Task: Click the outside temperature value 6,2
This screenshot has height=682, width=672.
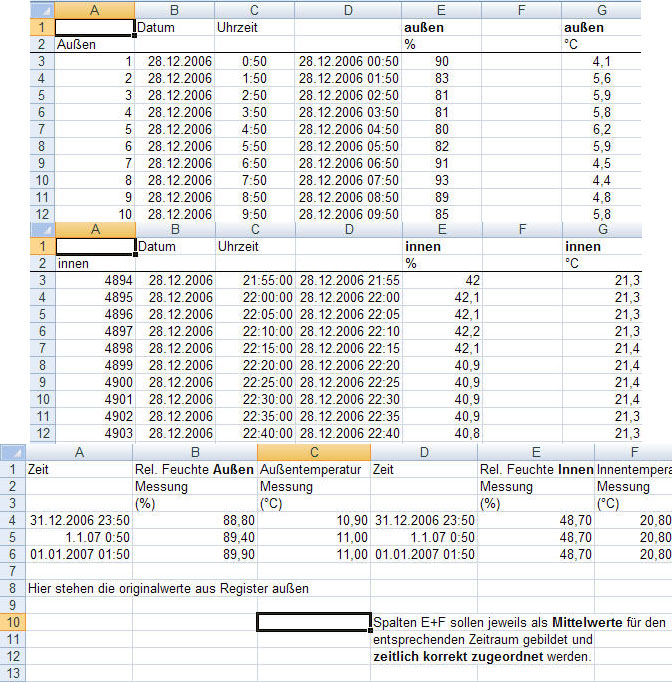Action: click(616, 130)
